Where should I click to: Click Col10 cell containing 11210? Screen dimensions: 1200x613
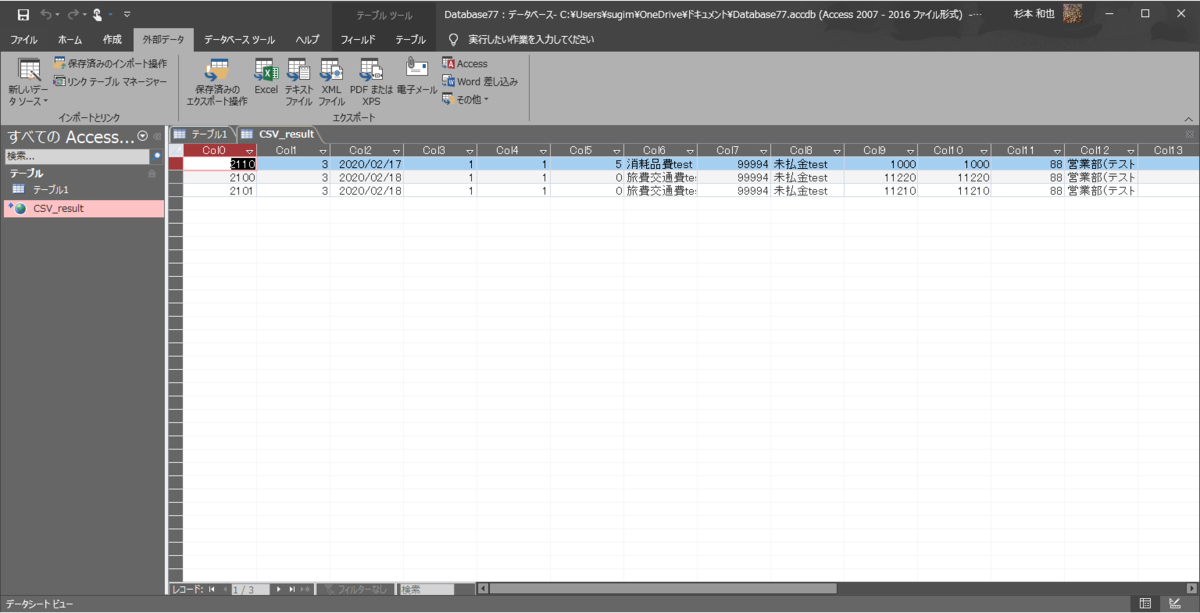[x=955, y=190]
